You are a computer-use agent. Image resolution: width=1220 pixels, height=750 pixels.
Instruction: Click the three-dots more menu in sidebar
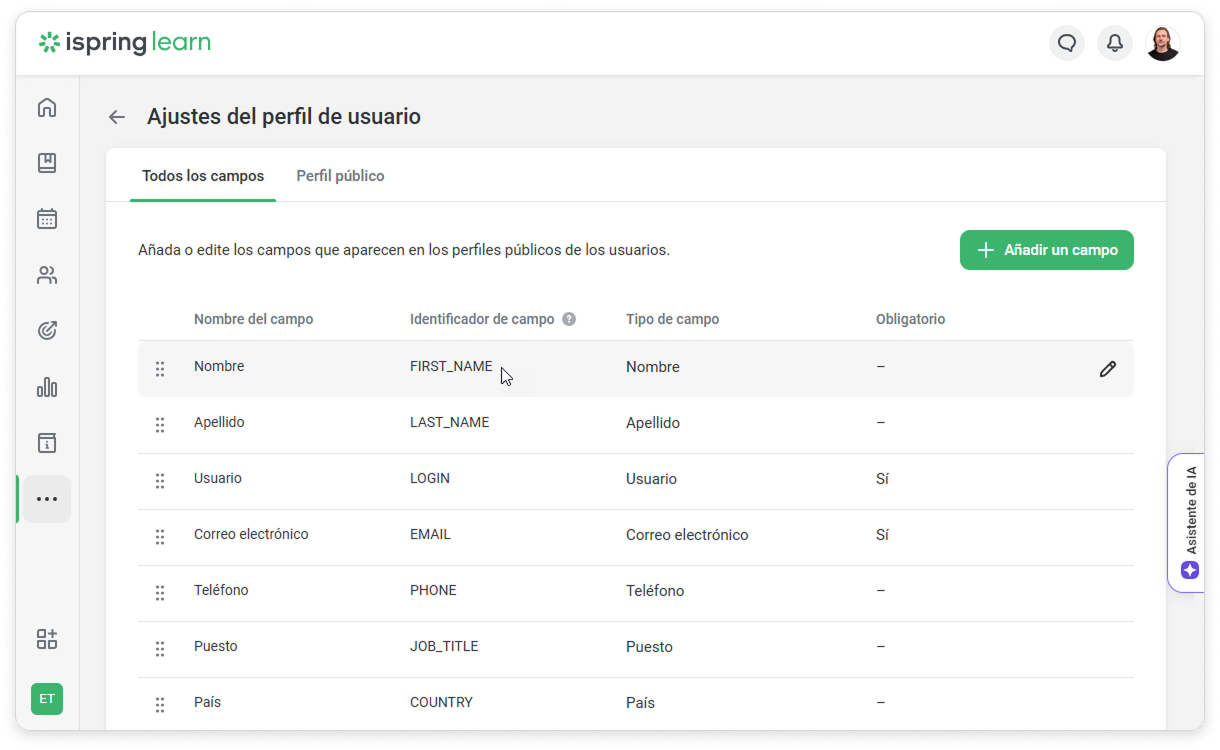pyautogui.click(x=47, y=499)
